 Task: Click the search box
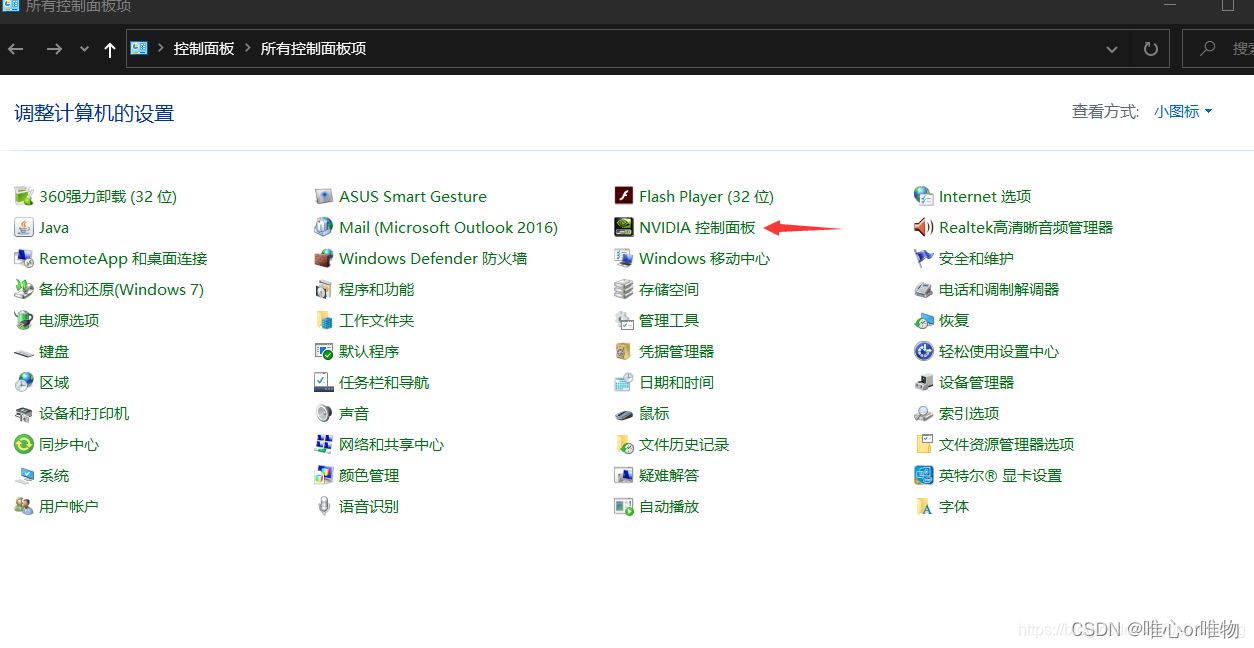[x=1218, y=48]
